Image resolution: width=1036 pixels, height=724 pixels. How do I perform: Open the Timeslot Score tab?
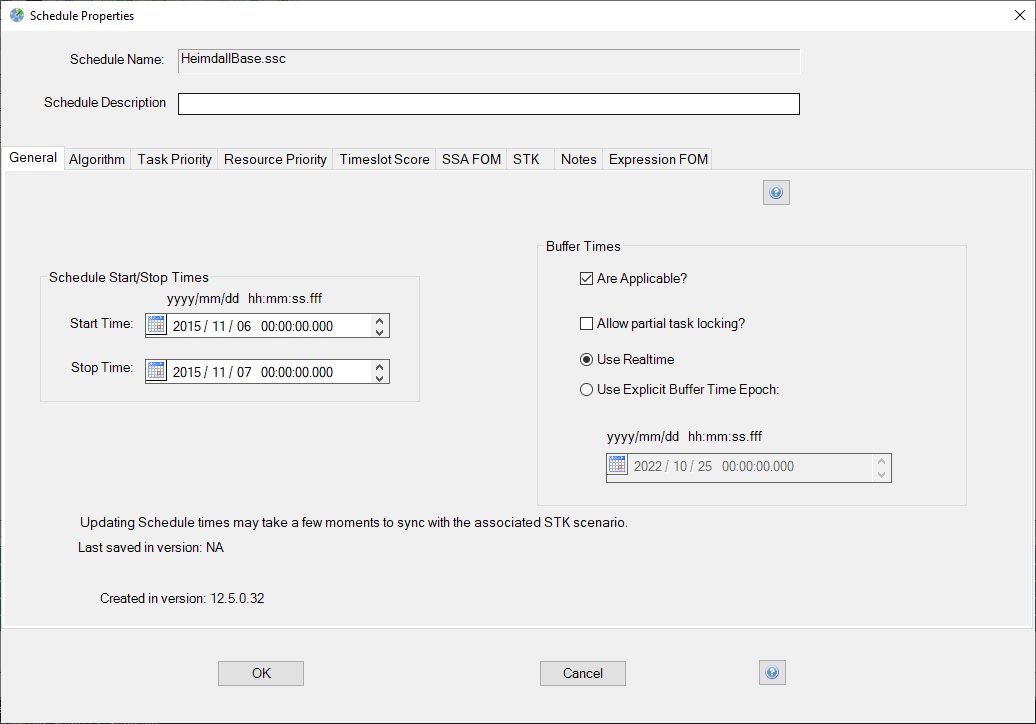[x=384, y=159]
